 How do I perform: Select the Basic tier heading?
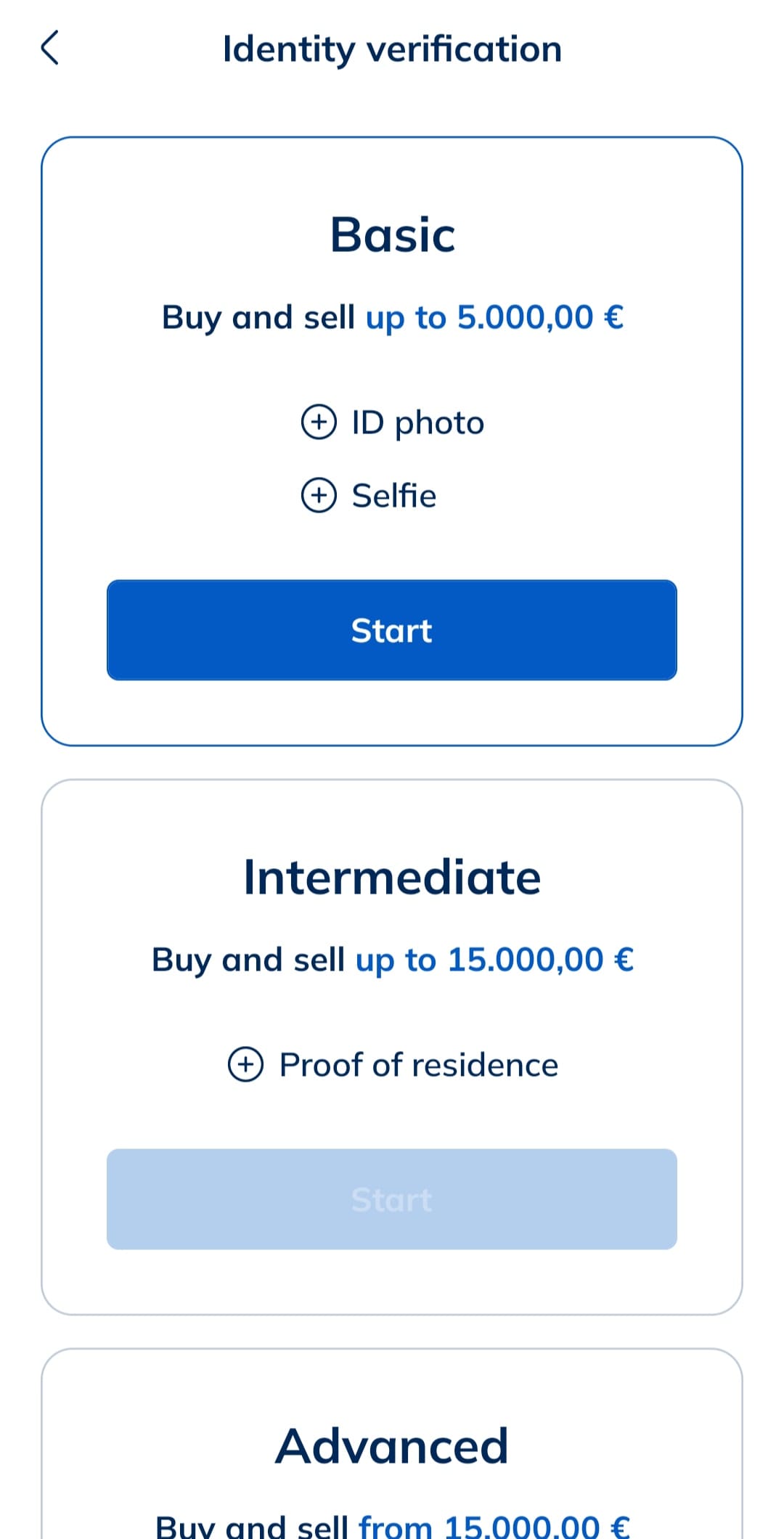tap(392, 234)
